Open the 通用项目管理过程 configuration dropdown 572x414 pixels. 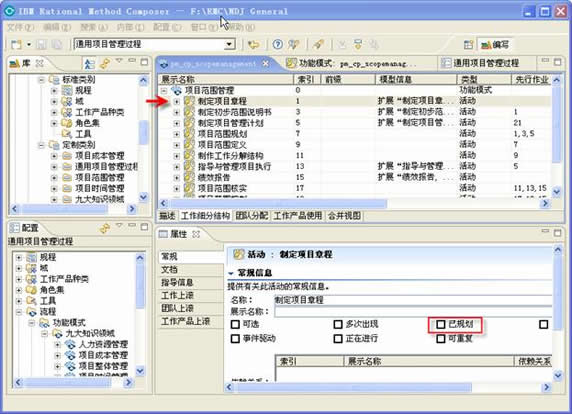[x=229, y=45]
